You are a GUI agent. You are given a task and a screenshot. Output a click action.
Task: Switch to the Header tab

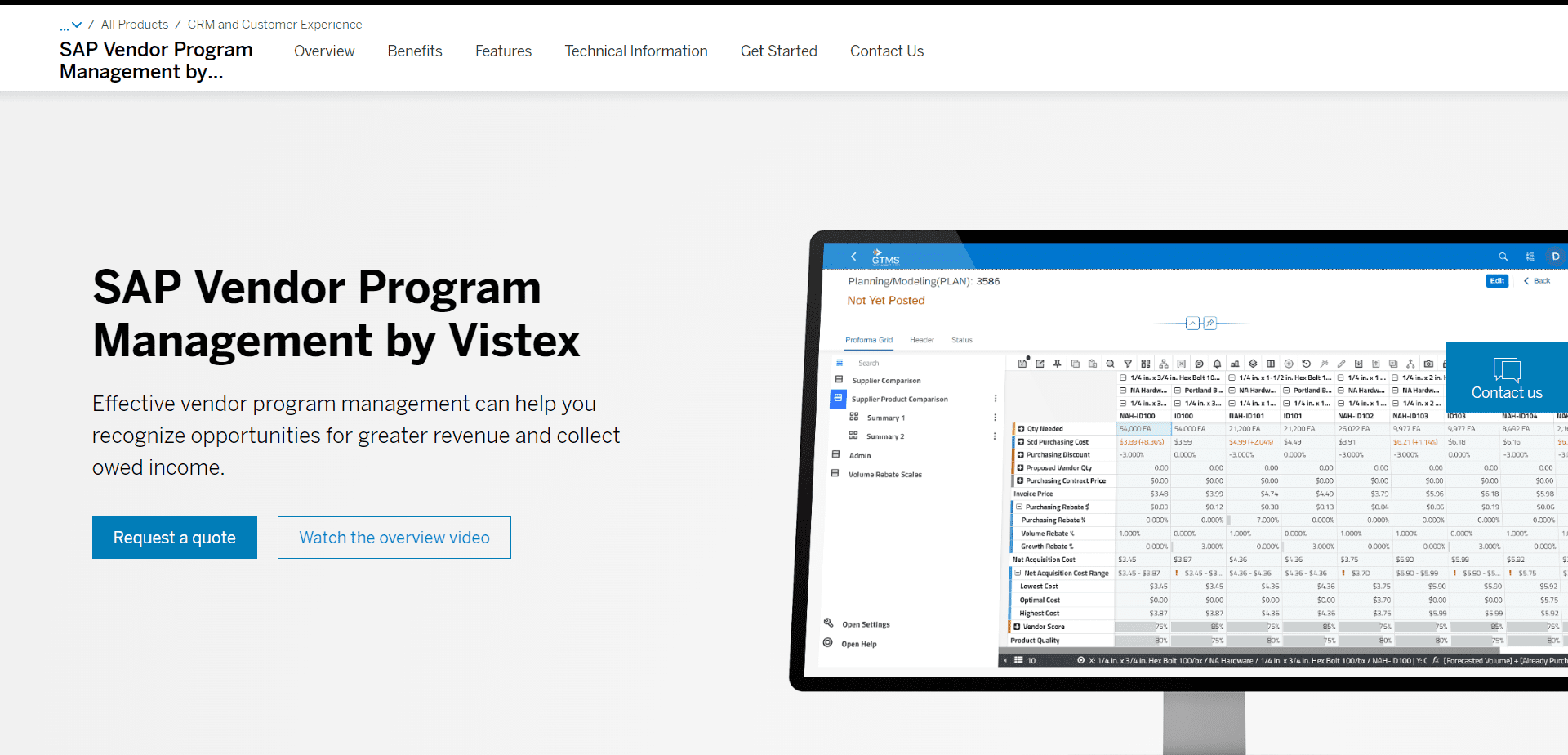(922, 340)
